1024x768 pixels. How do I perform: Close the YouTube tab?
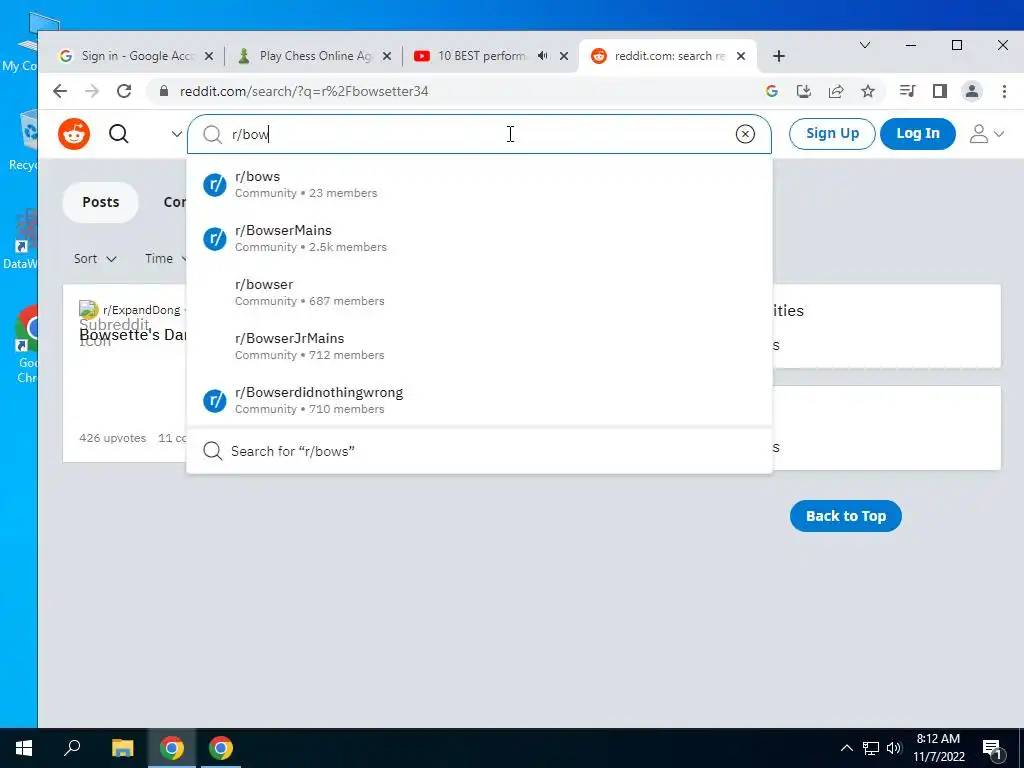click(564, 56)
